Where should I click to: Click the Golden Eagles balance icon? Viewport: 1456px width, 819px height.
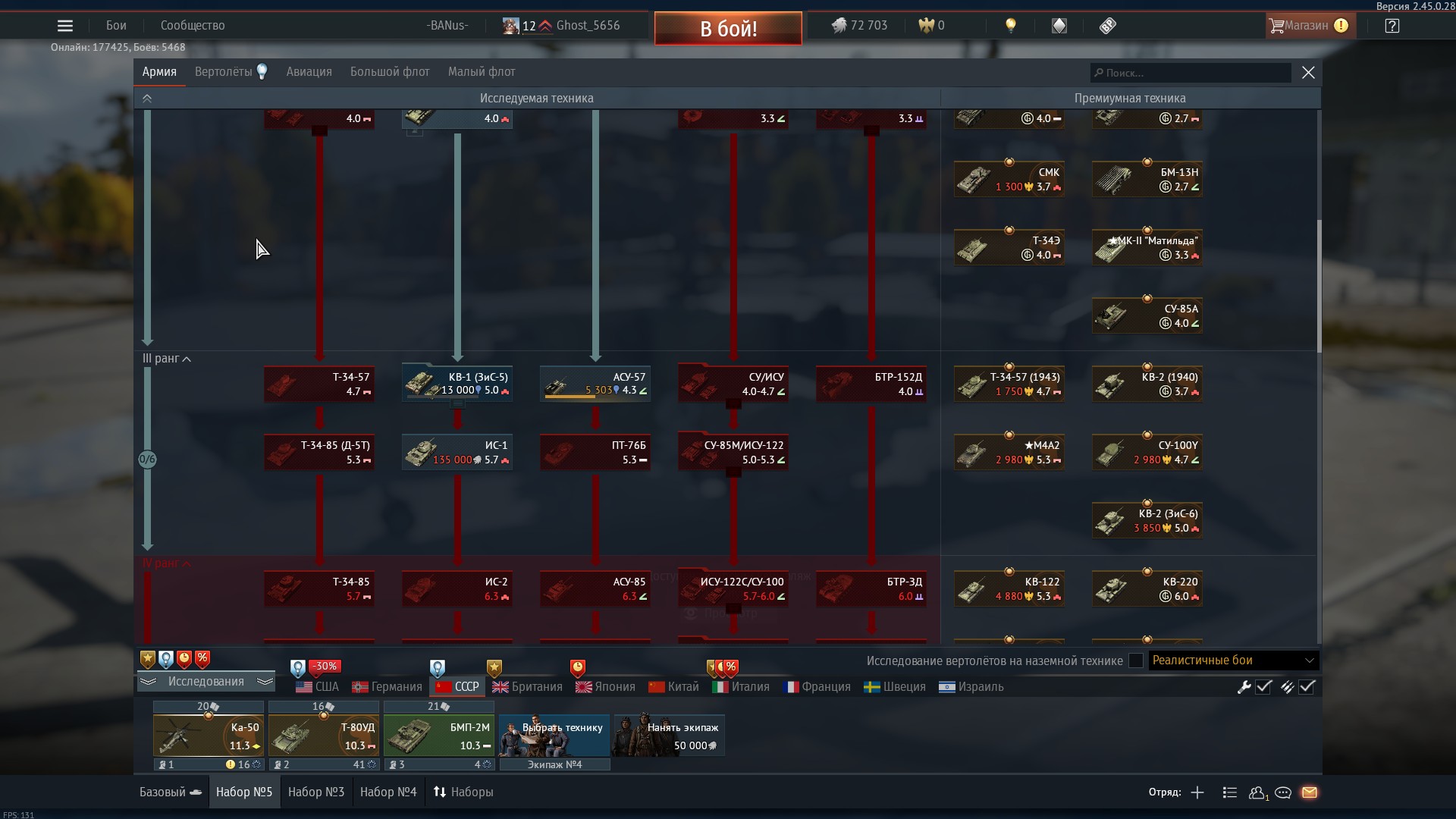(x=926, y=26)
